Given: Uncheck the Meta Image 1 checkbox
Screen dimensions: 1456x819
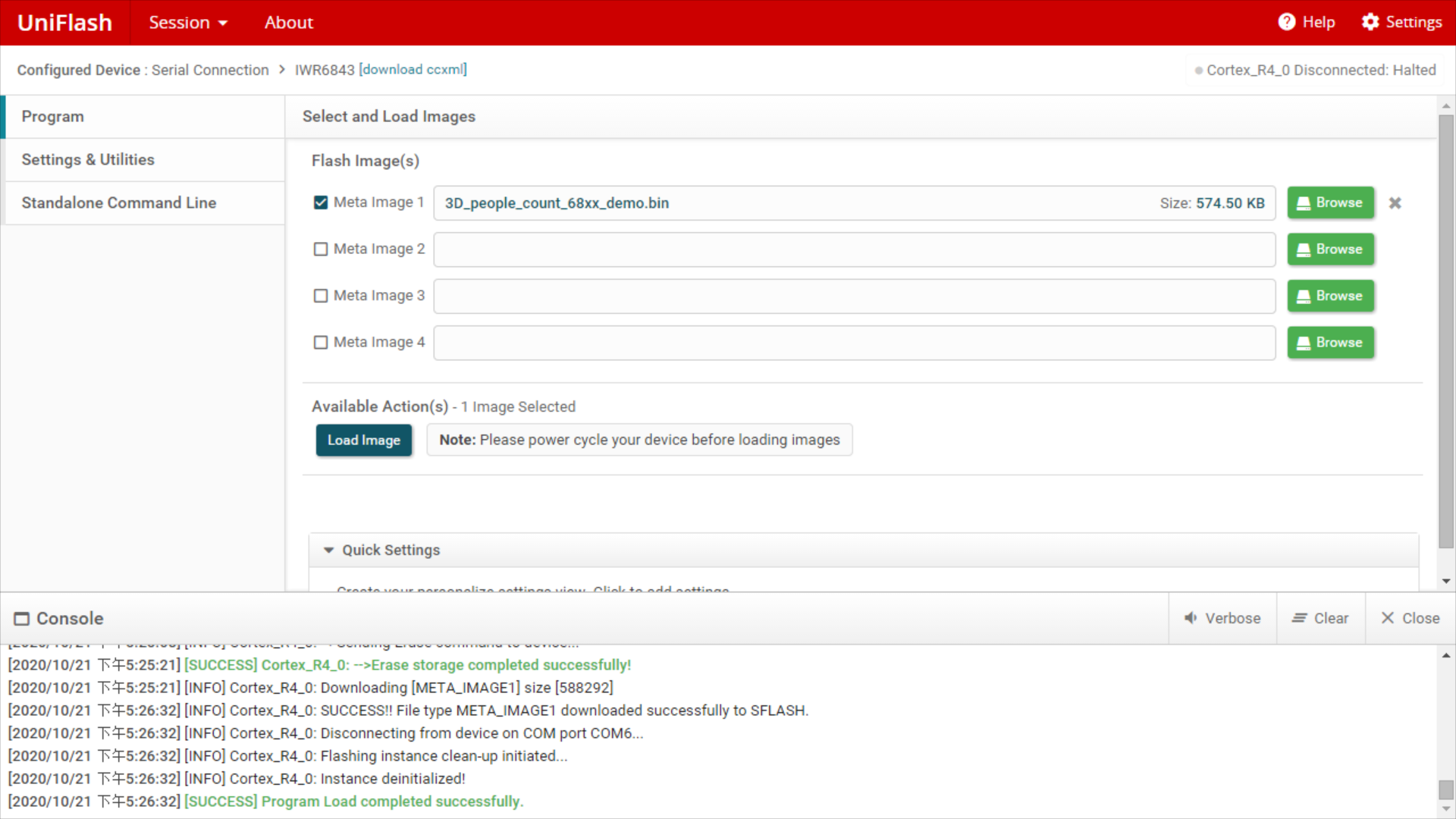Looking at the screenshot, I should 321,202.
